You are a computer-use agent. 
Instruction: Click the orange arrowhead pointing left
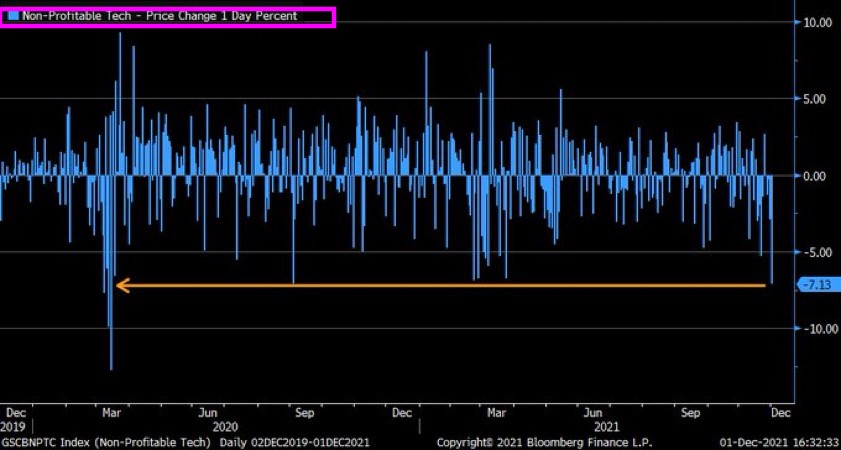tap(122, 286)
